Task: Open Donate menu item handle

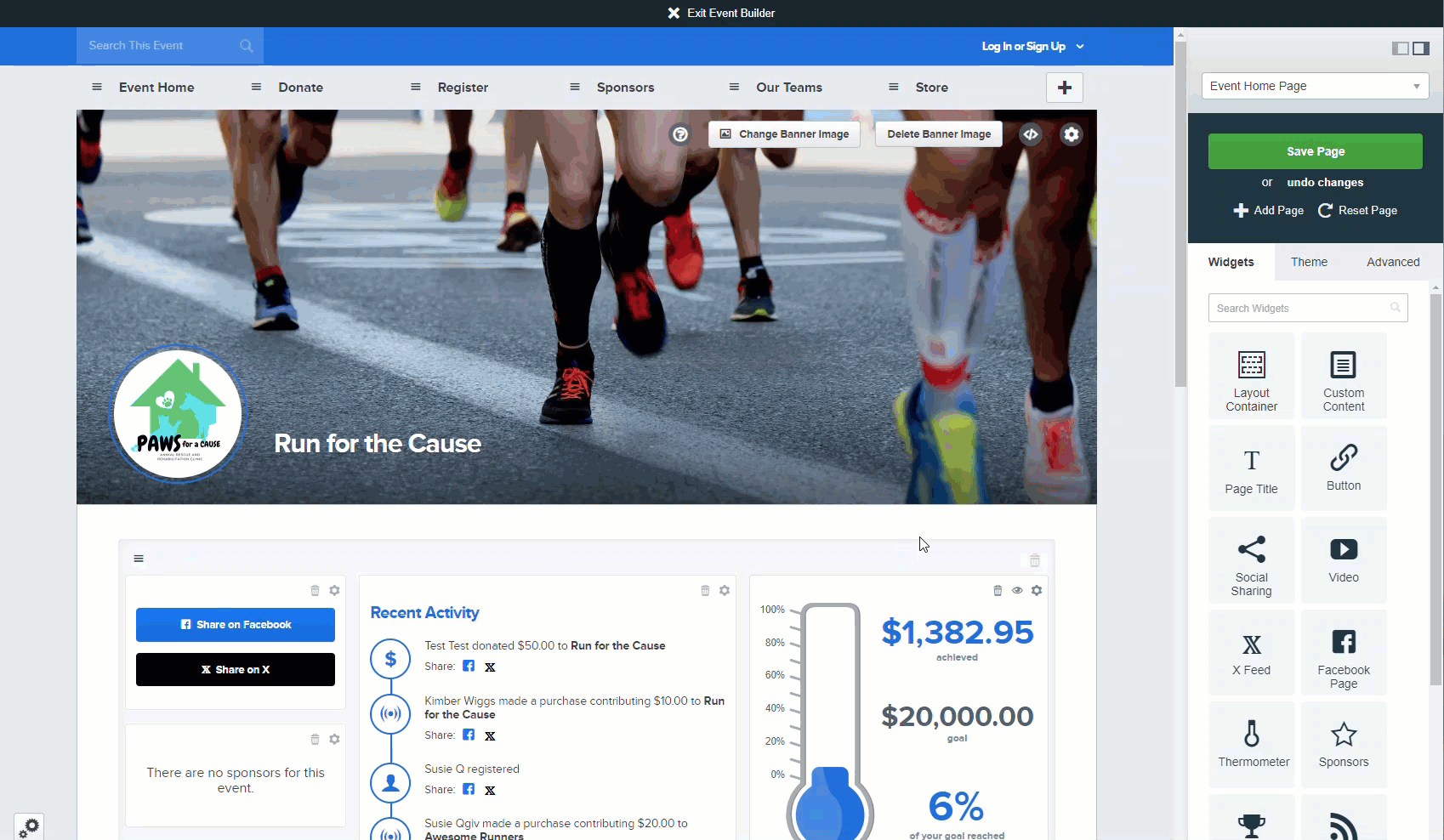Action: [256, 87]
